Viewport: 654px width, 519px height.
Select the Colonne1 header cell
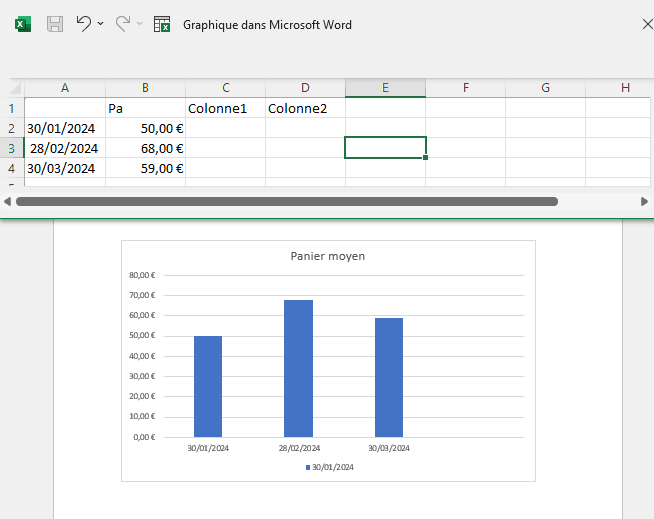225,108
